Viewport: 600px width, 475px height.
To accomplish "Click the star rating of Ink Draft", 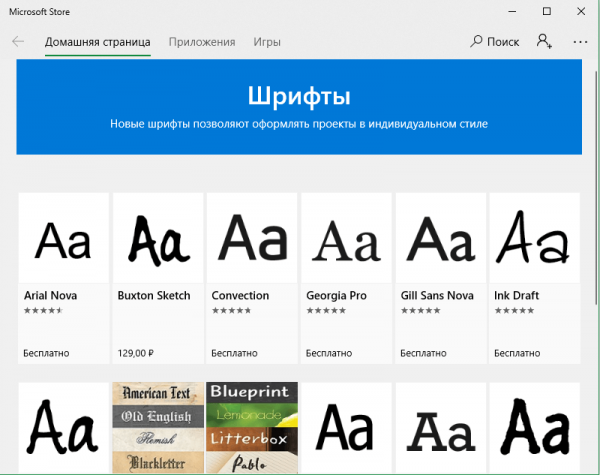I will point(514,310).
